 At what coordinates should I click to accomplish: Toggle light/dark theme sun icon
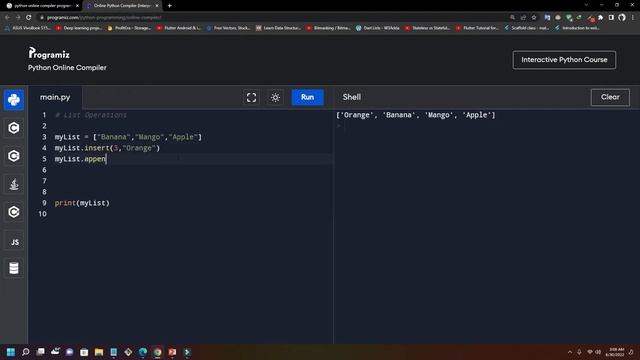(276, 97)
